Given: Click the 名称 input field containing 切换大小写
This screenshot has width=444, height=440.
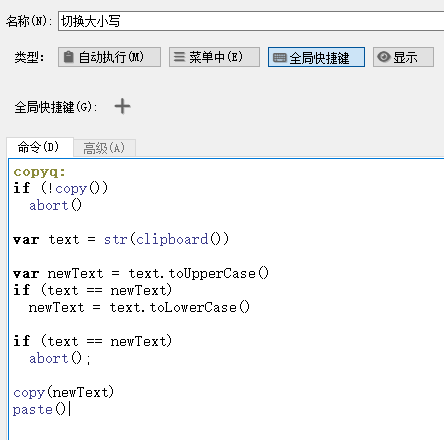Looking at the screenshot, I should tap(251, 21).
